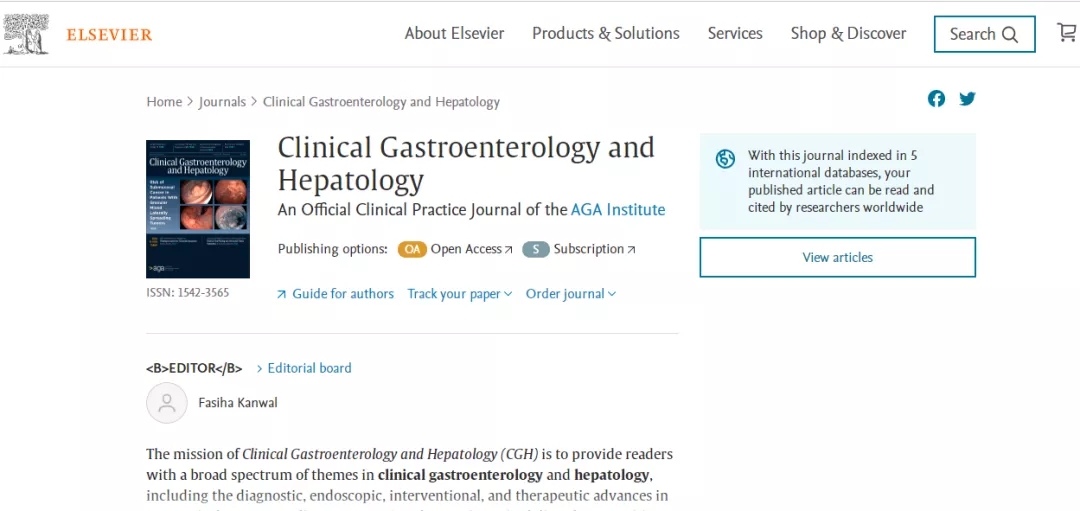Open the Shop & Discover menu

click(848, 33)
